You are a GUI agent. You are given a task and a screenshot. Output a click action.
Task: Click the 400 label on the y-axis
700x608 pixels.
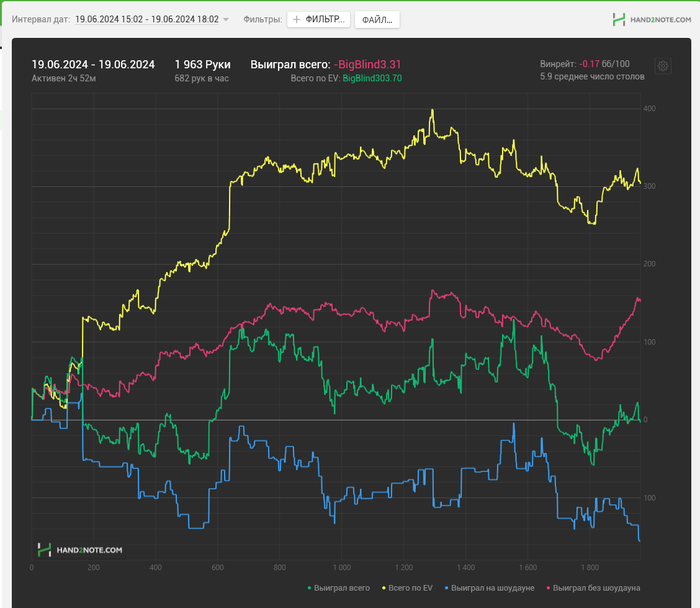tap(650, 108)
